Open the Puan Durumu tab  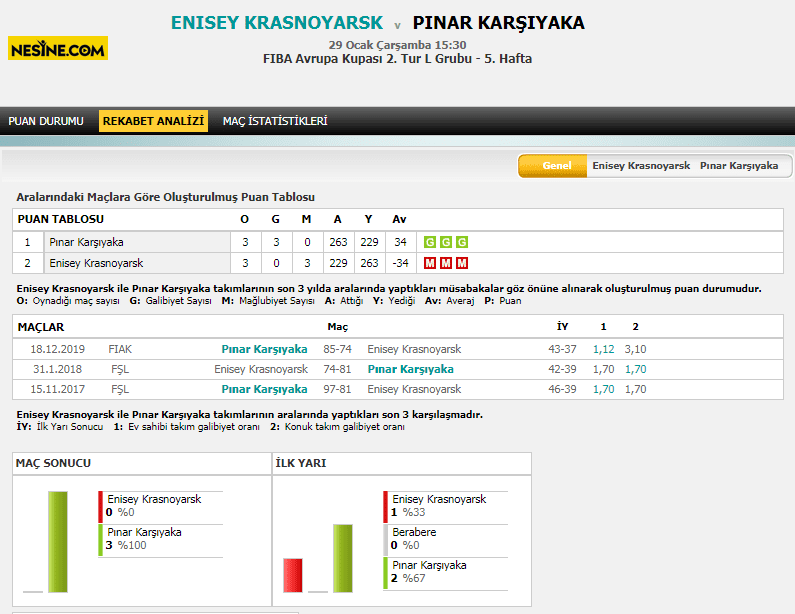[x=46, y=121]
